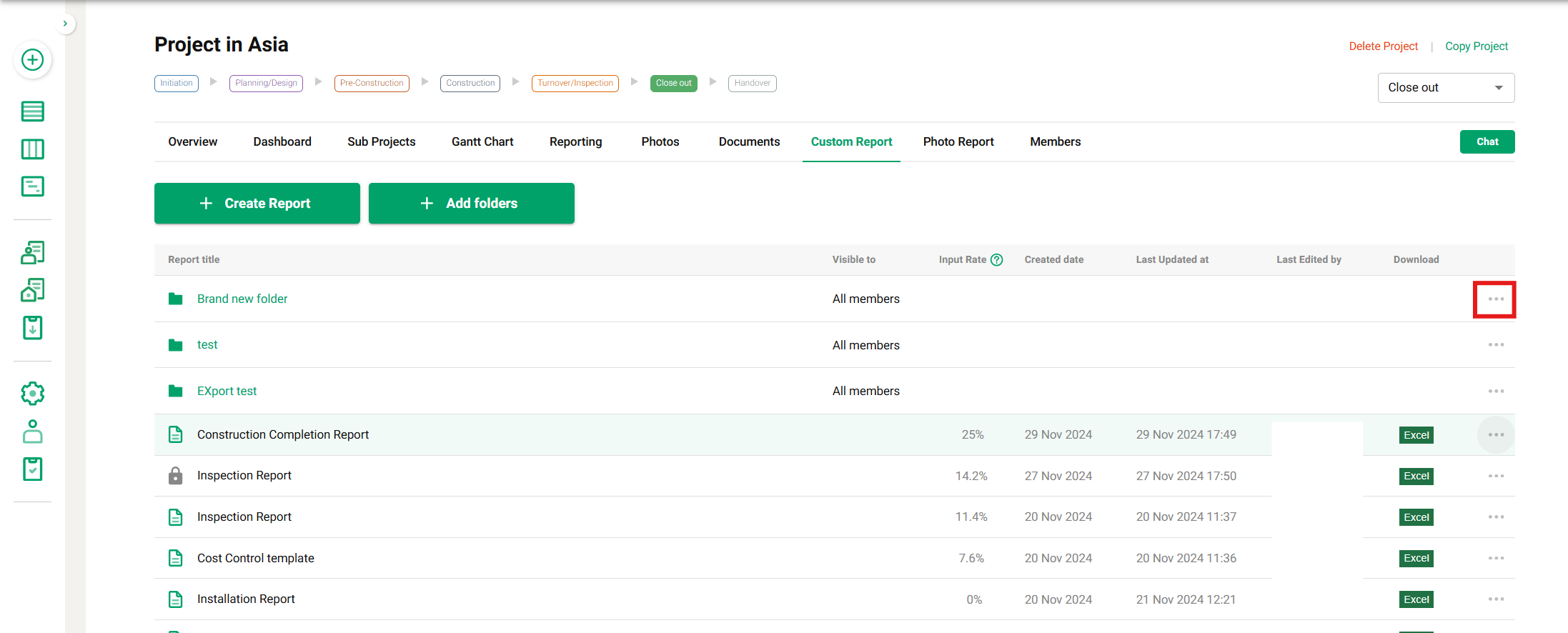Click the folder icon for EXport test
Image resolution: width=1568 pixels, height=633 pixels.
click(x=175, y=391)
